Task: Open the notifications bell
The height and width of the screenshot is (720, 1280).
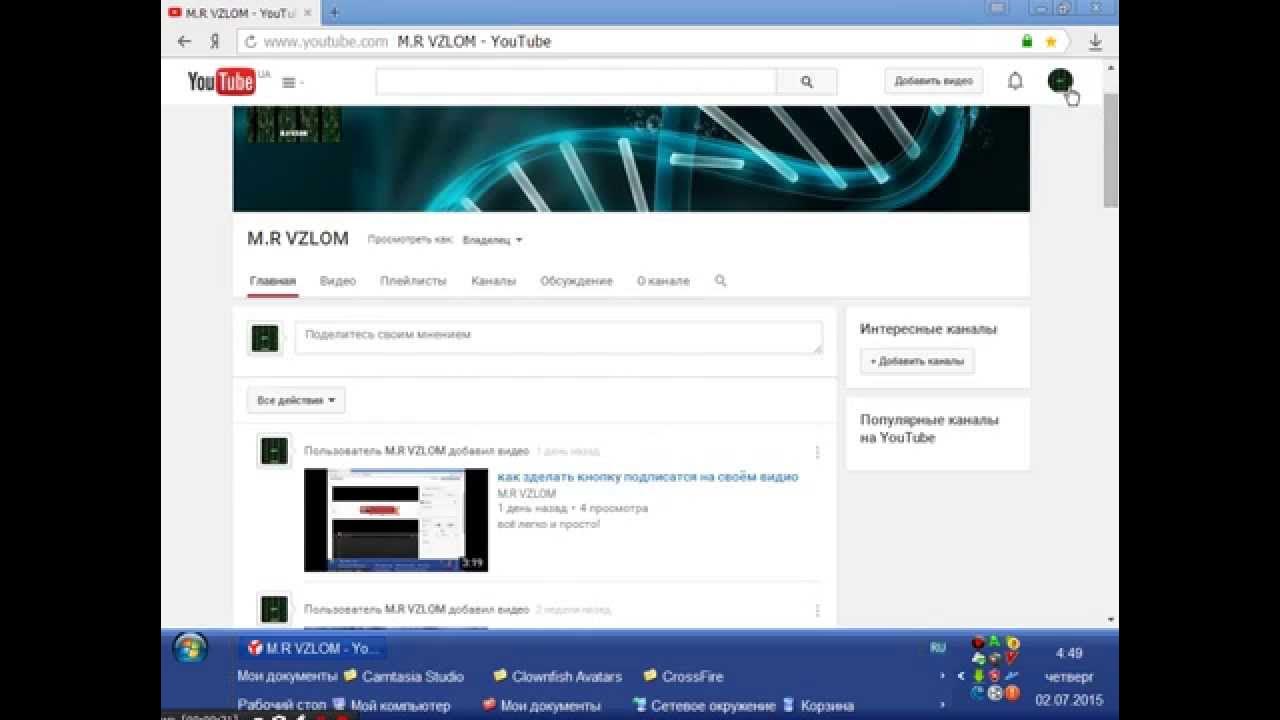Action: [1015, 81]
